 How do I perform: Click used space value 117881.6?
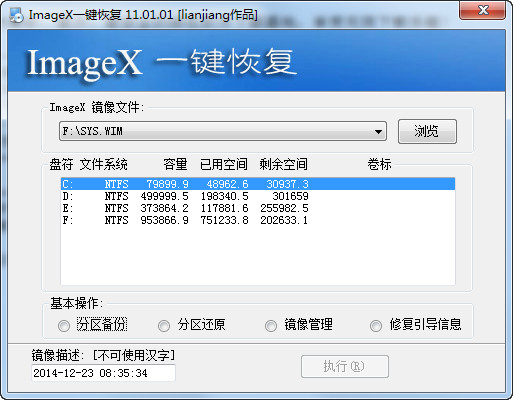224,208
